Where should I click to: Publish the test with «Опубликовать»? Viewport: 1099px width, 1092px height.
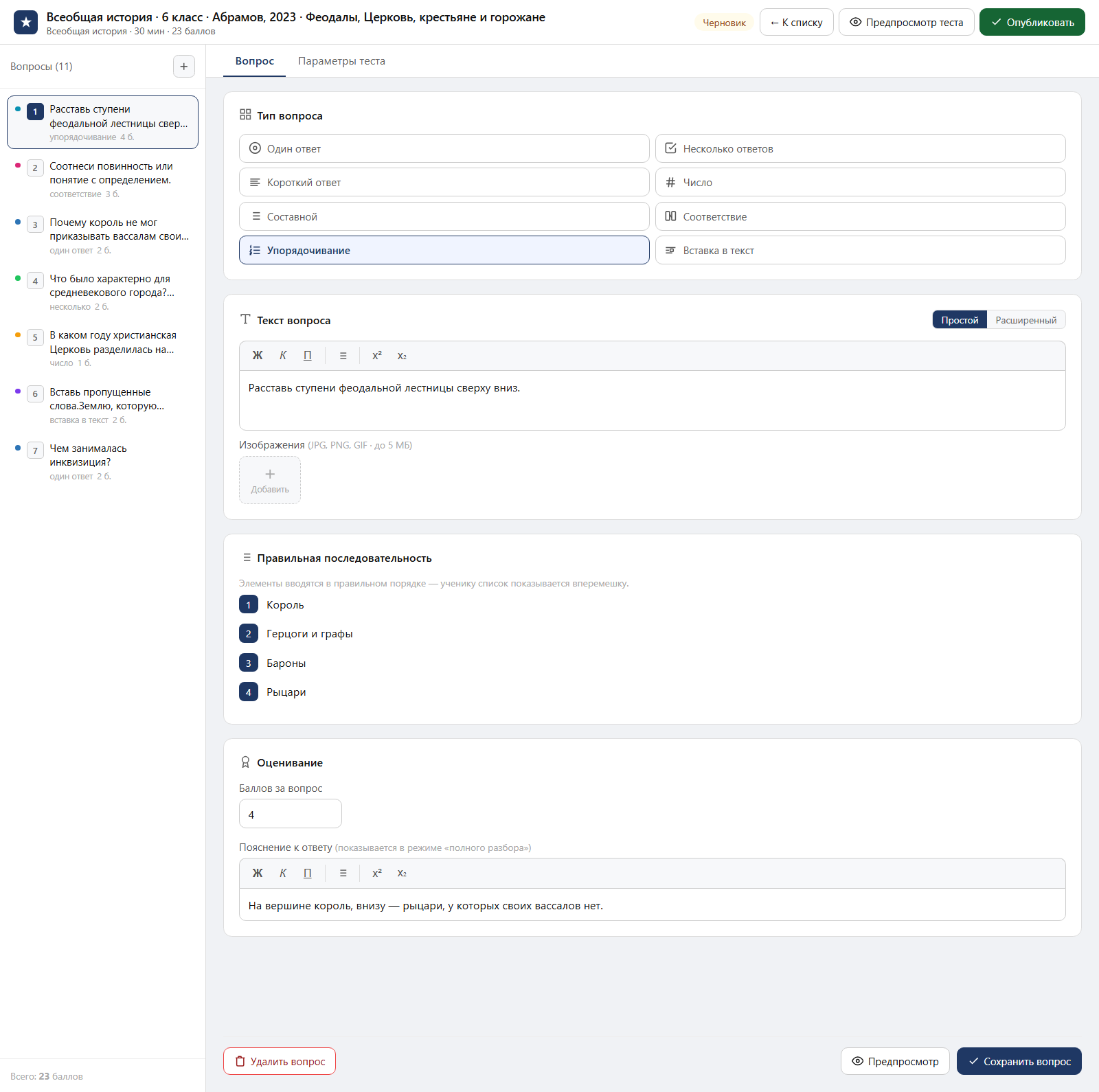click(1032, 22)
